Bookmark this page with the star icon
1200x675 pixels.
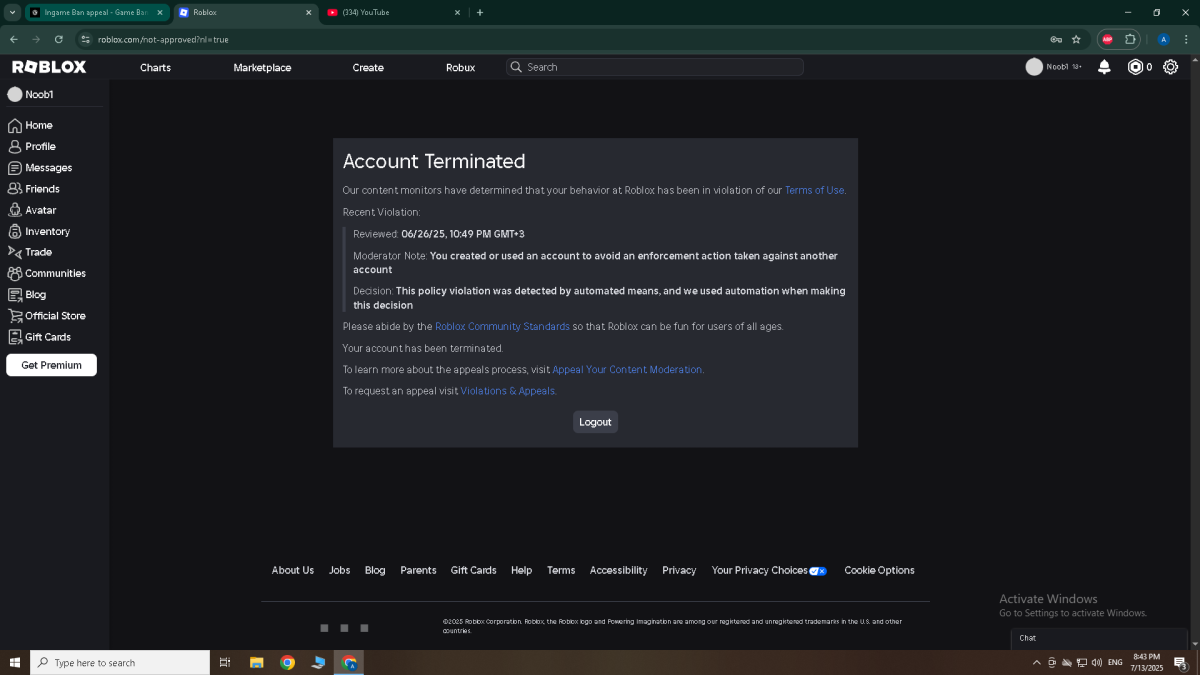[x=1076, y=39]
